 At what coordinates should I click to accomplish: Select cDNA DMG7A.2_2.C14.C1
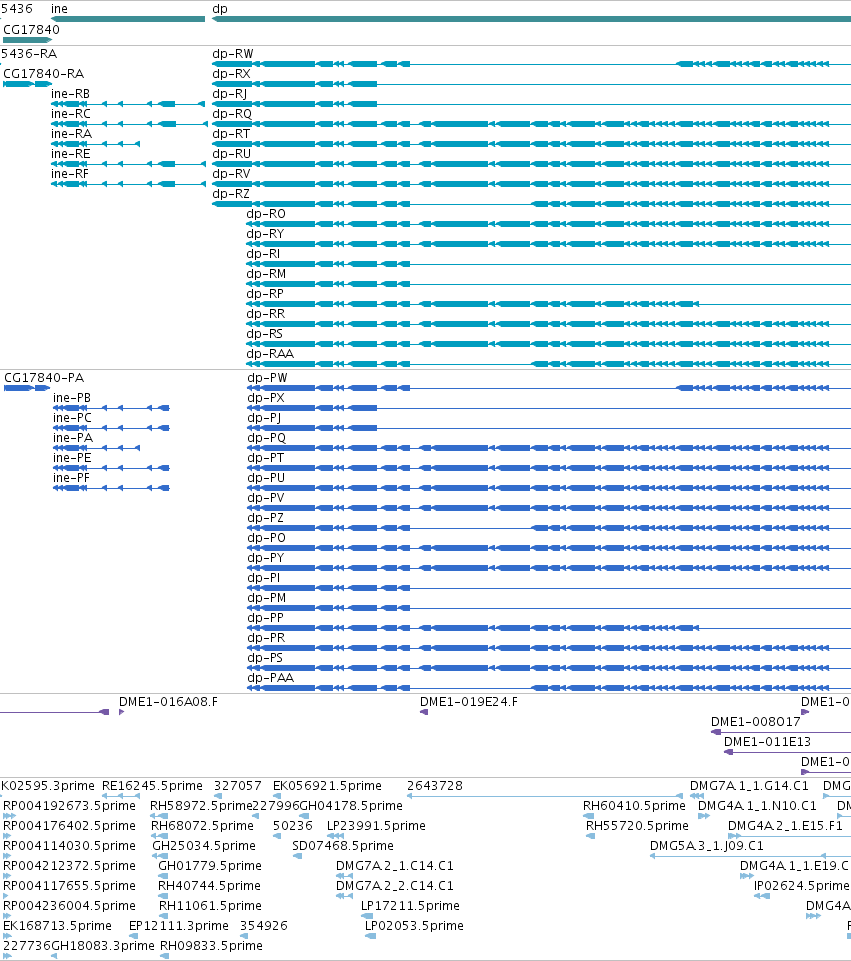pos(395,886)
